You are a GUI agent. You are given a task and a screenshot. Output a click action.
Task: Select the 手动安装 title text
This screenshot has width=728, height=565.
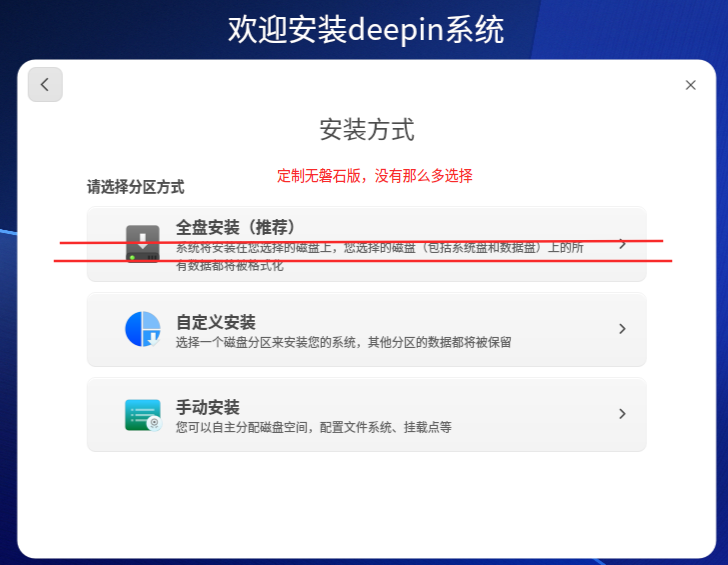208,407
